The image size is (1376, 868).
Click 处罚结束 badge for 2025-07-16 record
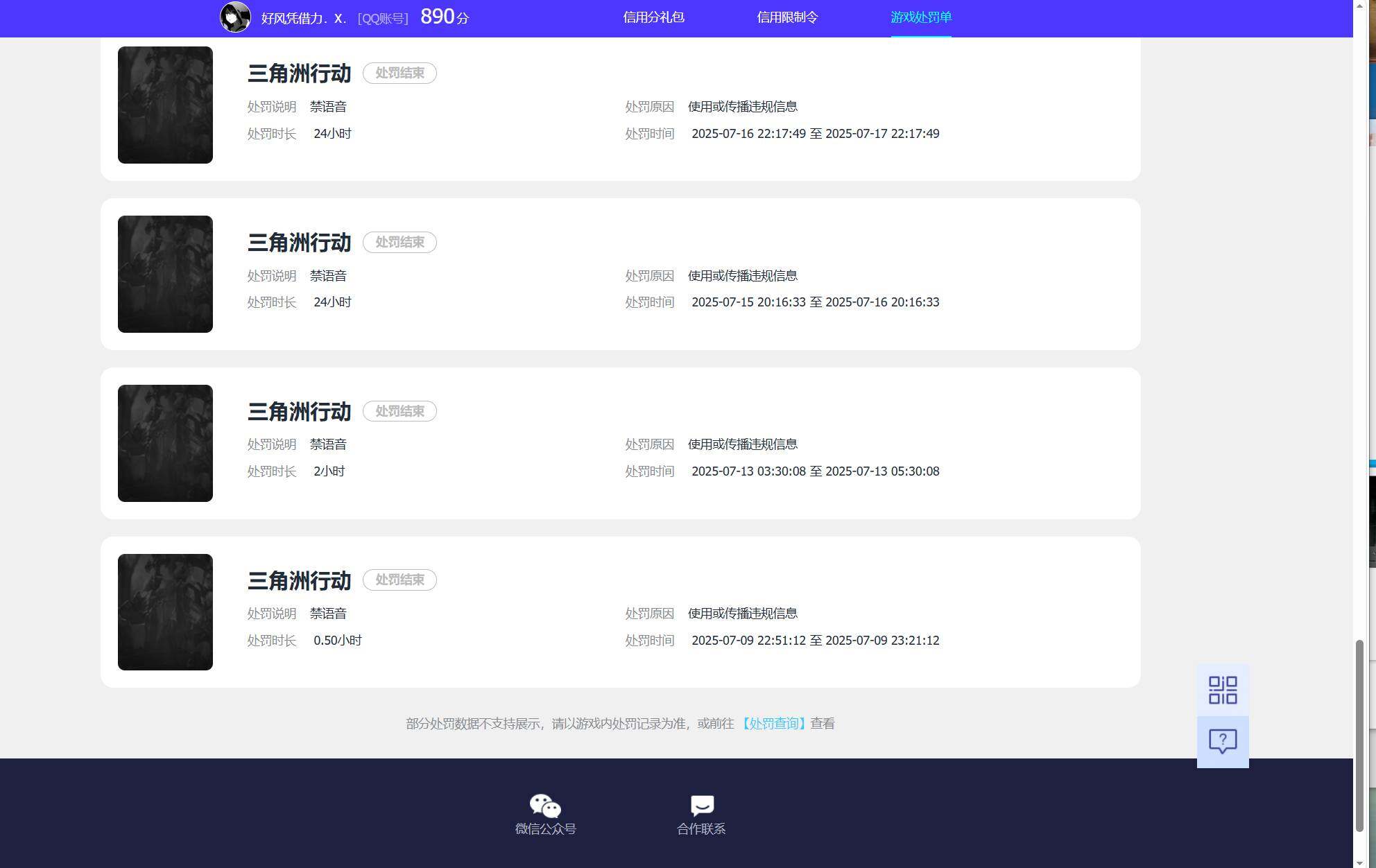coord(399,73)
